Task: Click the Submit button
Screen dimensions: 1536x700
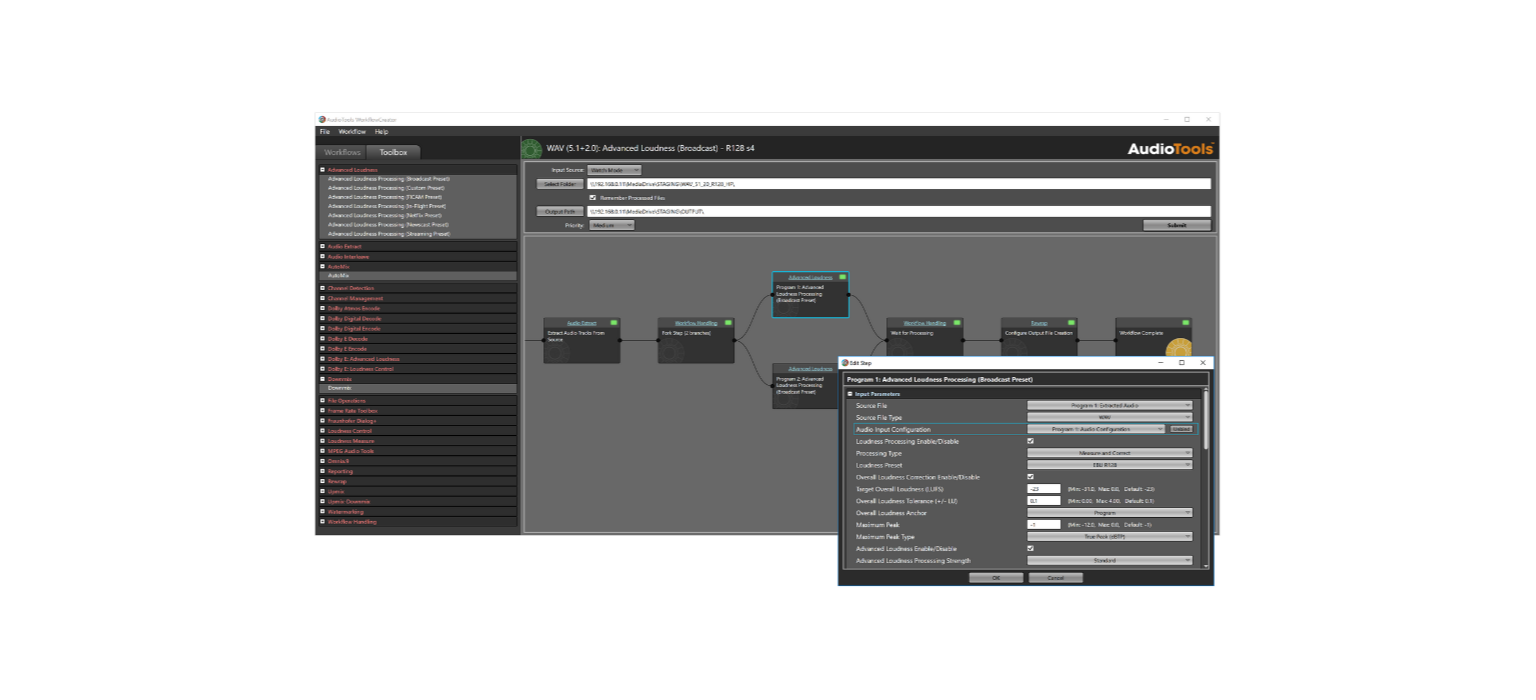Action: coord(1177,225)
